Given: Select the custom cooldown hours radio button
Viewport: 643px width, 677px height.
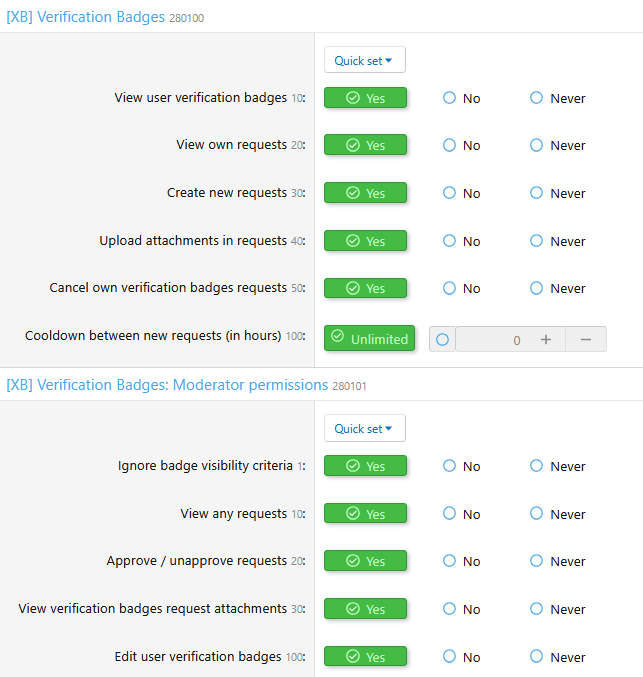Looking at the screenshot, I should (x=442, y=339).
